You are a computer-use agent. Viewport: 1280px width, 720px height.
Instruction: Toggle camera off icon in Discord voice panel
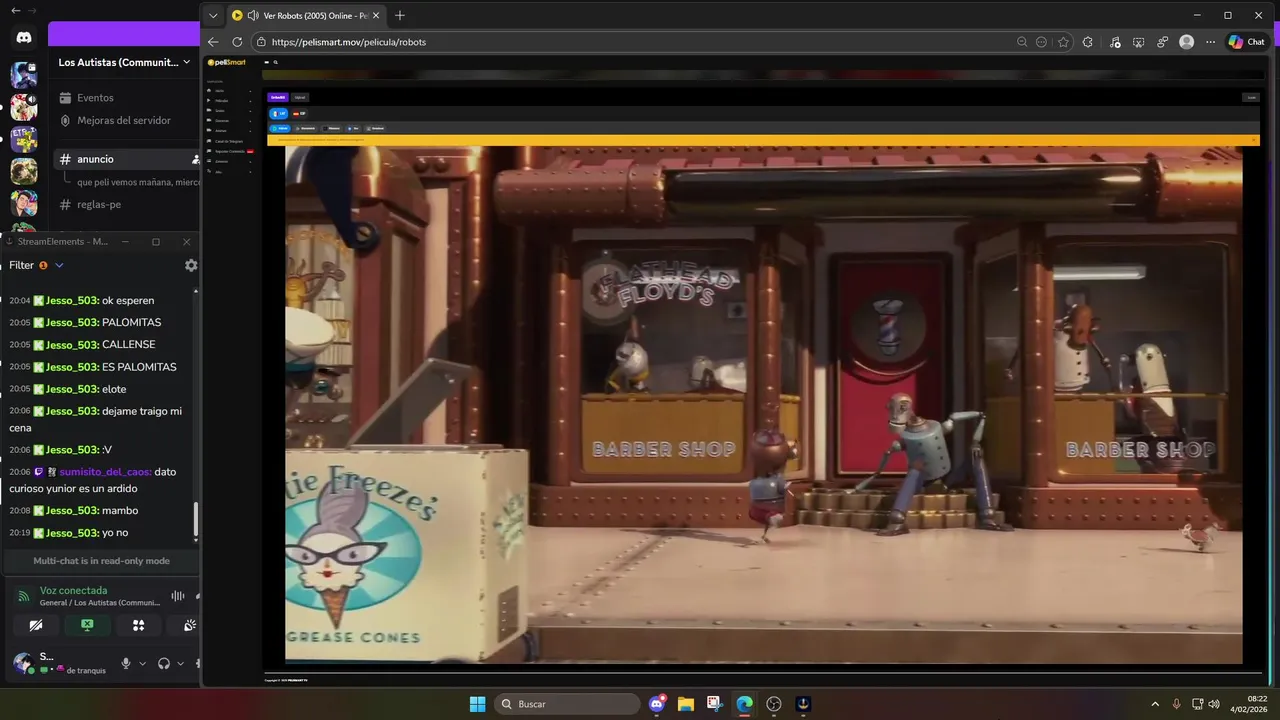tap(36, 625)
